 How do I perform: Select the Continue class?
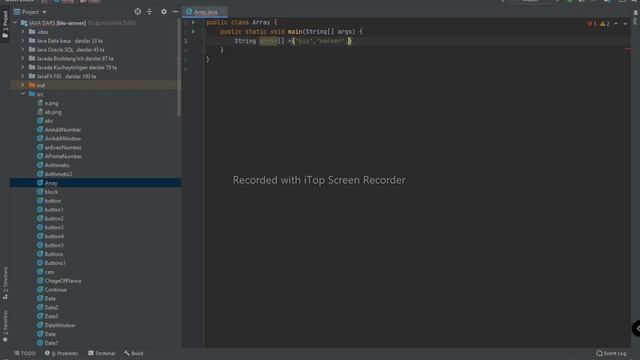tap(52, 290)
